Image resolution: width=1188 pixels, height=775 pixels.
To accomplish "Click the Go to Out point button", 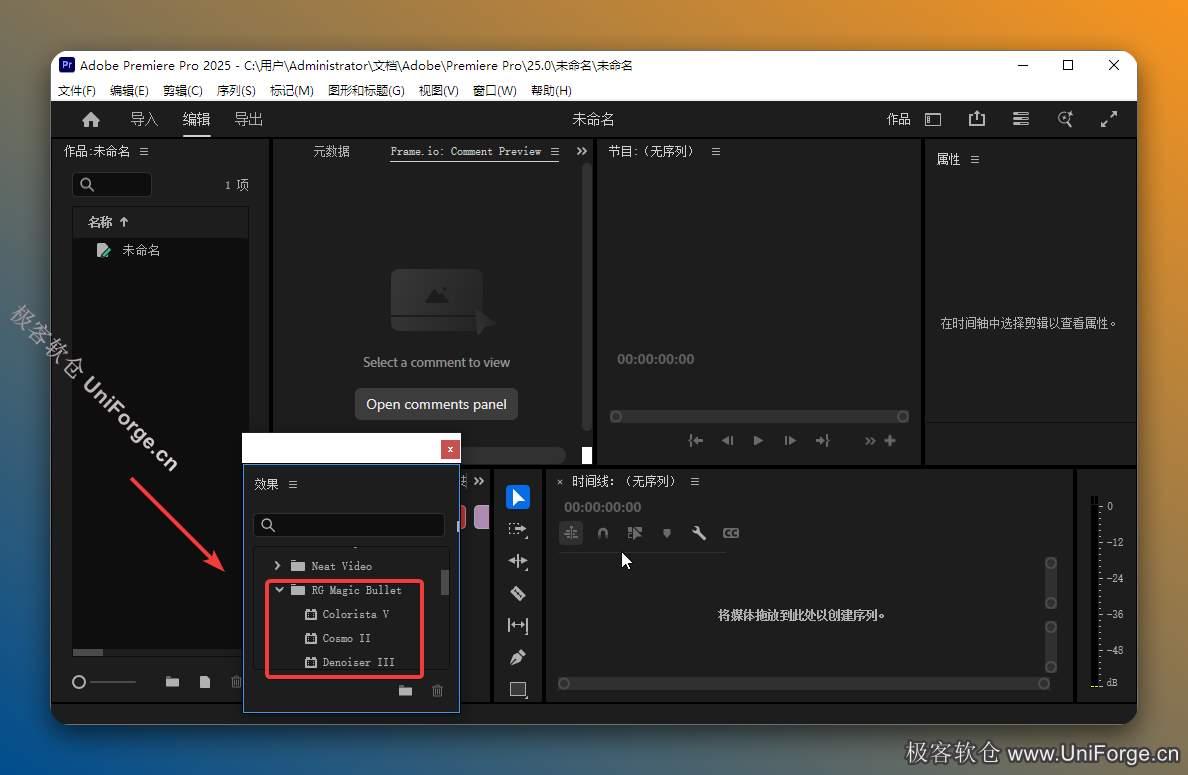I will point(822,440).
